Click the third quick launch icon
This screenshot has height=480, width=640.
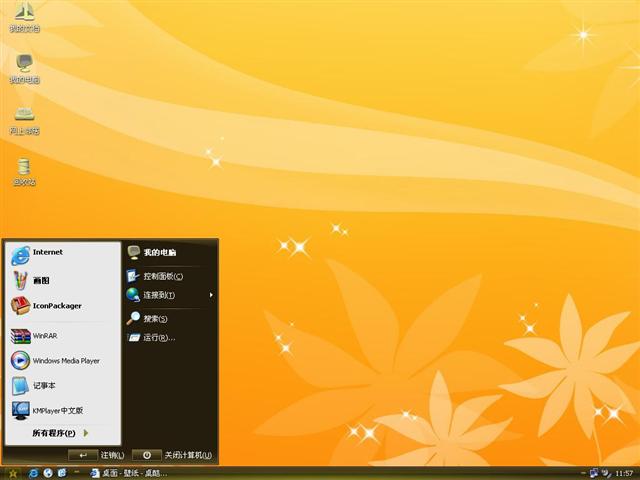[x=62, y=473]
